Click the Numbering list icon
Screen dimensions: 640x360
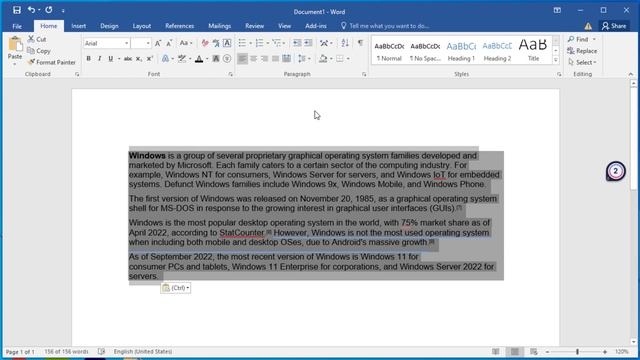click(259, 43)
